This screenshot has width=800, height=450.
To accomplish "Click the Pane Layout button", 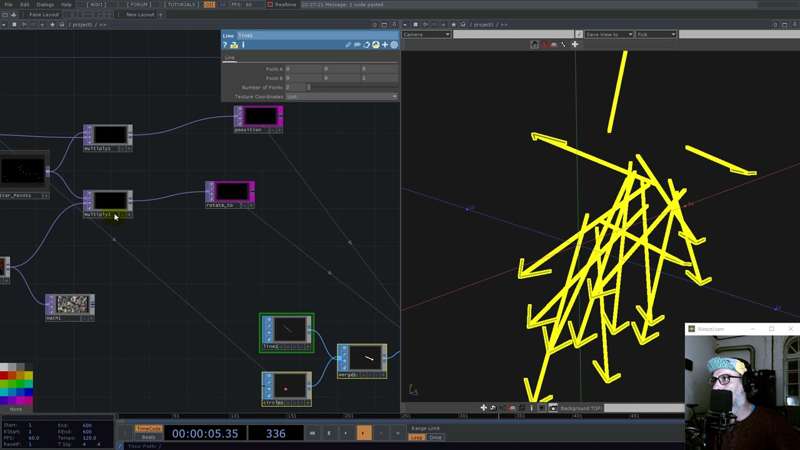I will (x=43, y=15).
